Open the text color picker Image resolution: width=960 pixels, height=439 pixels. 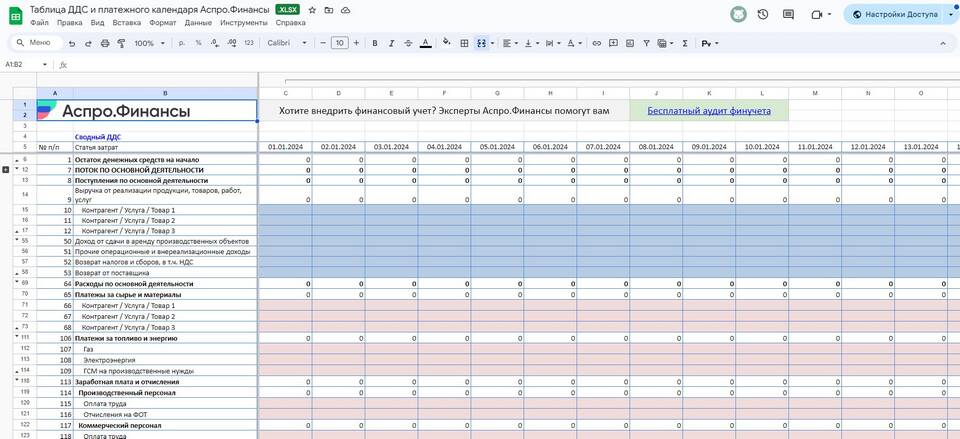425,43
